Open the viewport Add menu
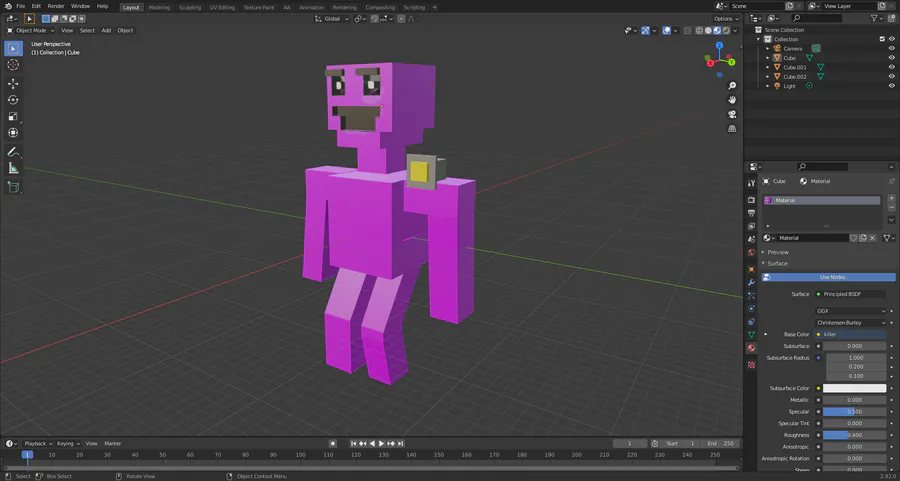 tap(106, 30)
